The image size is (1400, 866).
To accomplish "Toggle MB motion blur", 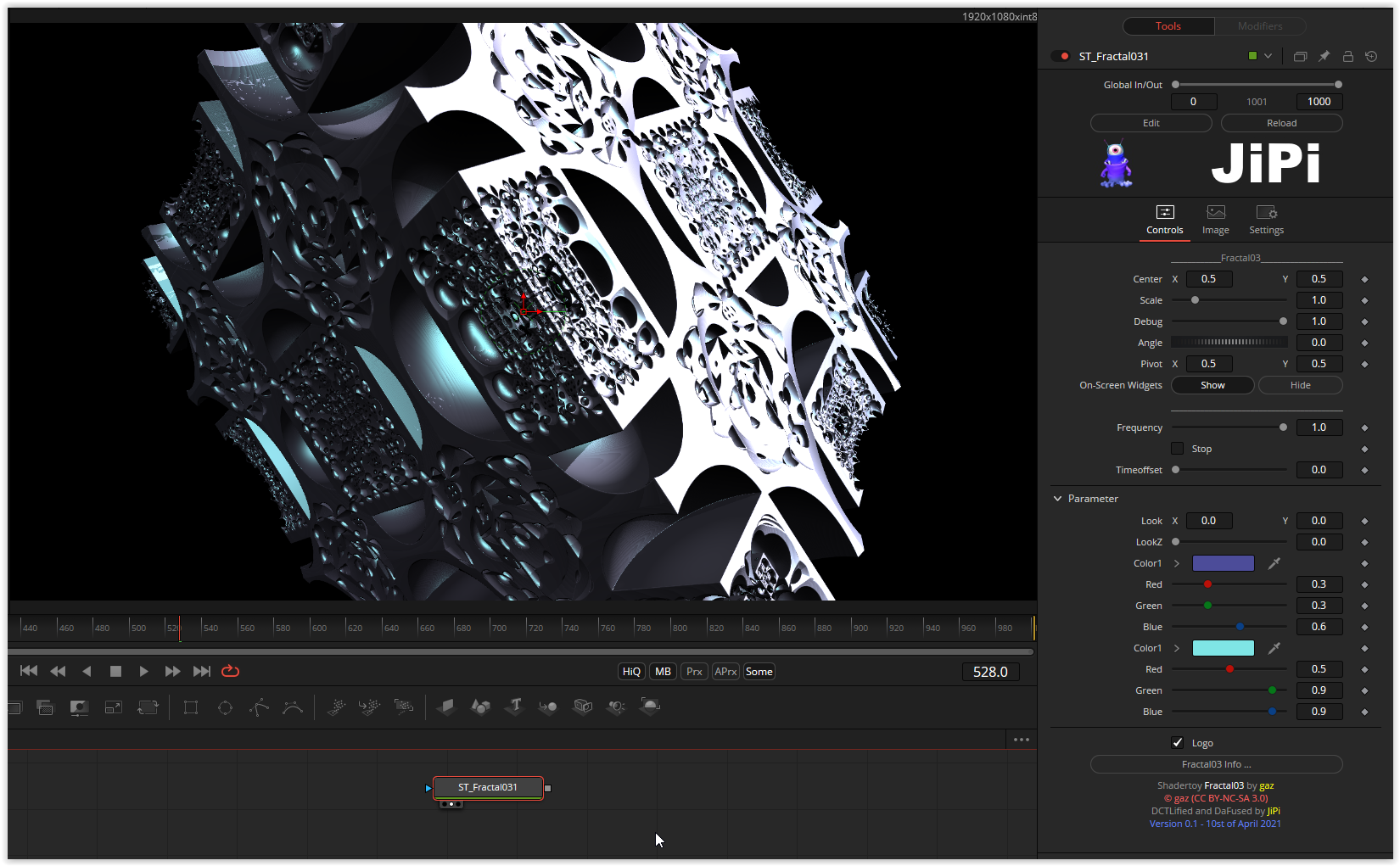I will 664,672.
